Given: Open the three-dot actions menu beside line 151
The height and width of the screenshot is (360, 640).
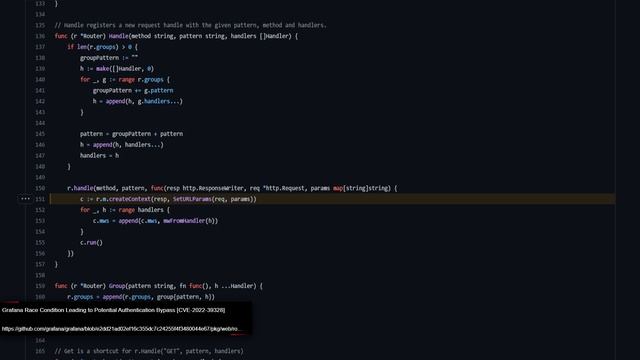Looking at the screenshot, I should [25, 199].
